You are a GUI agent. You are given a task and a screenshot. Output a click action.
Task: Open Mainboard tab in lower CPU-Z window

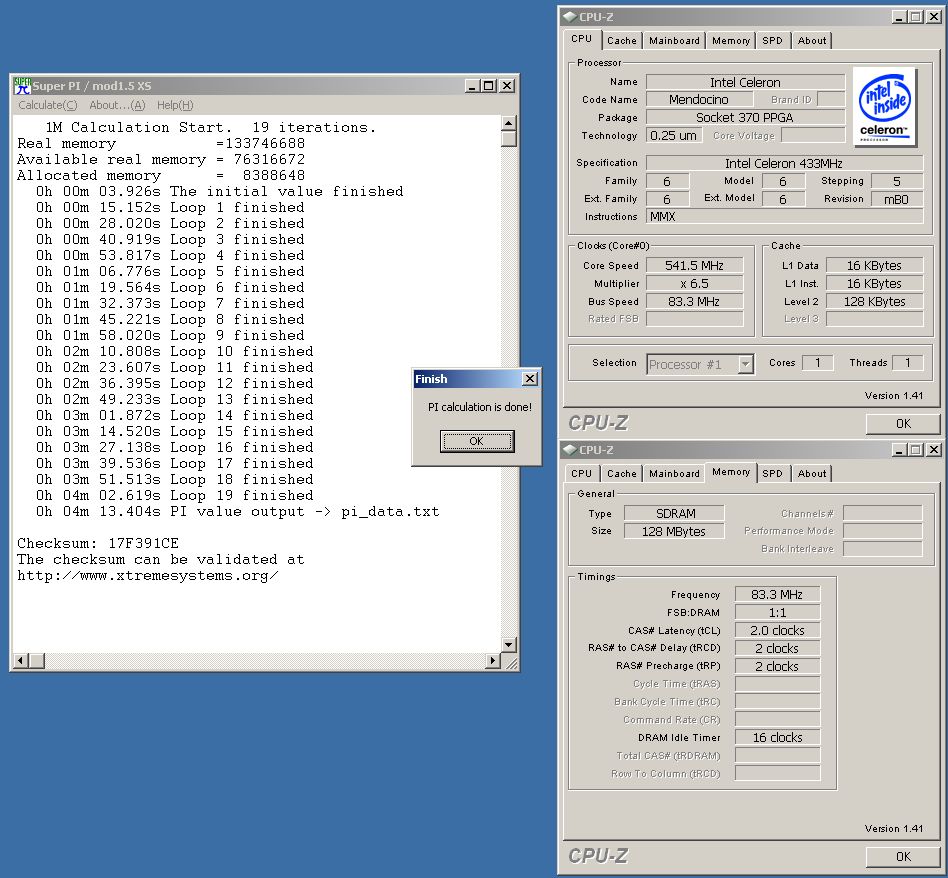click(674, 473)
